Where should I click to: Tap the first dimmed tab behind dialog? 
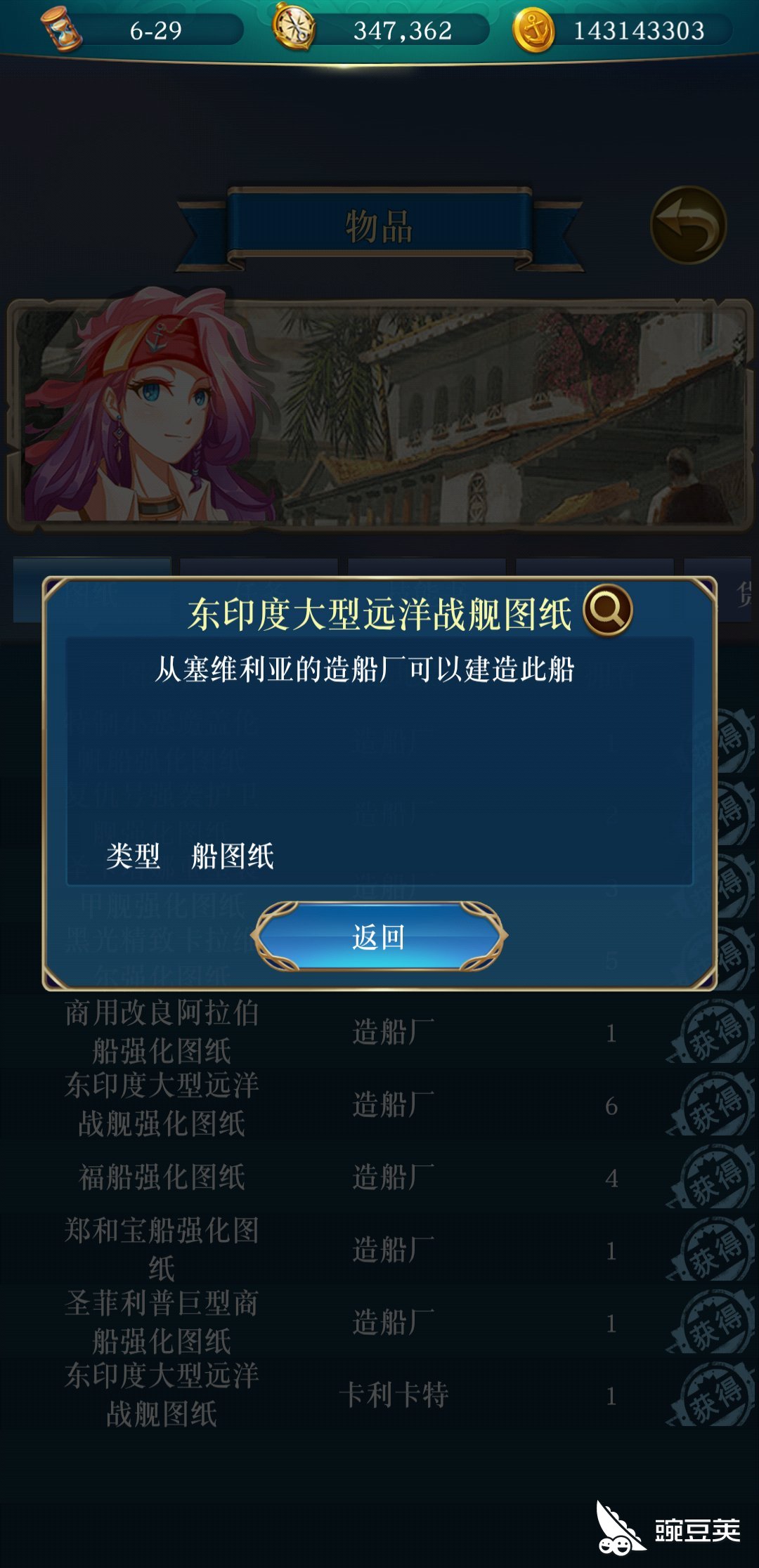(92, 590)
